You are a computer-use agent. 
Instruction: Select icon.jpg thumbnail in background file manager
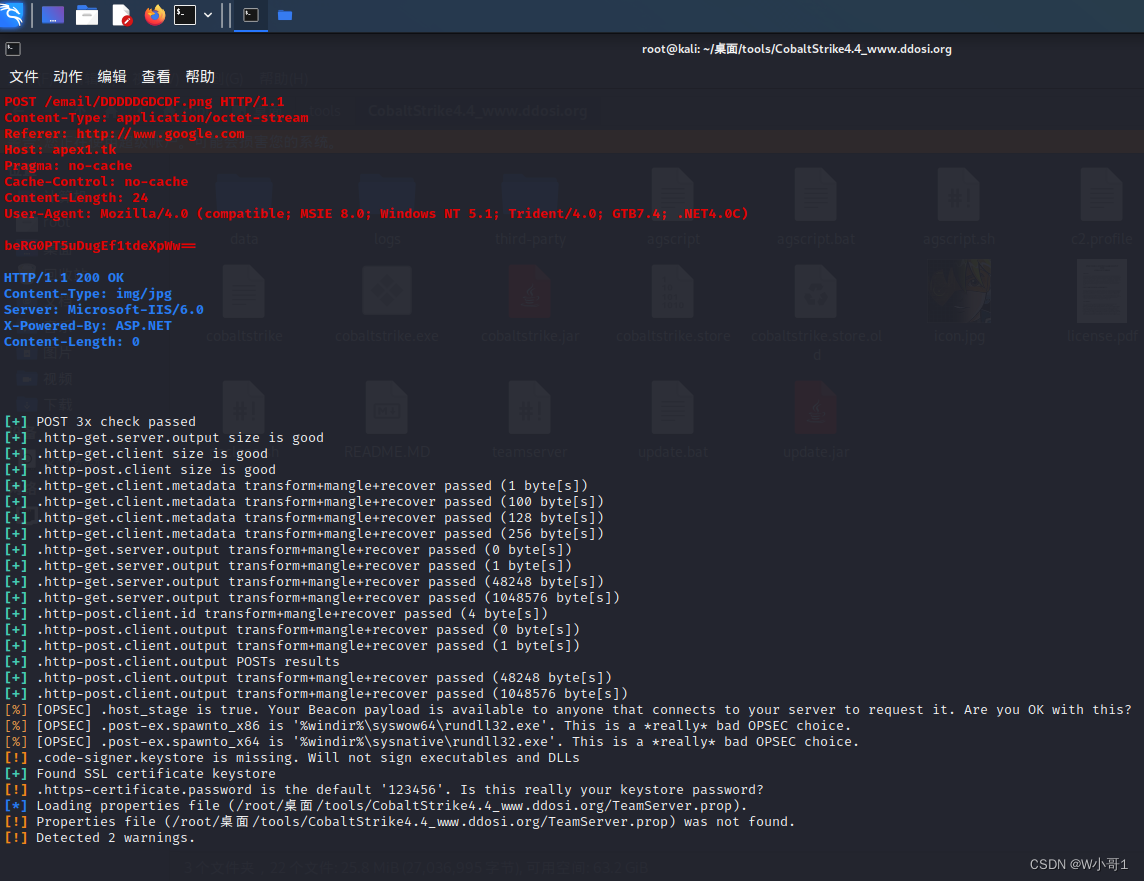tap(959, 301)
